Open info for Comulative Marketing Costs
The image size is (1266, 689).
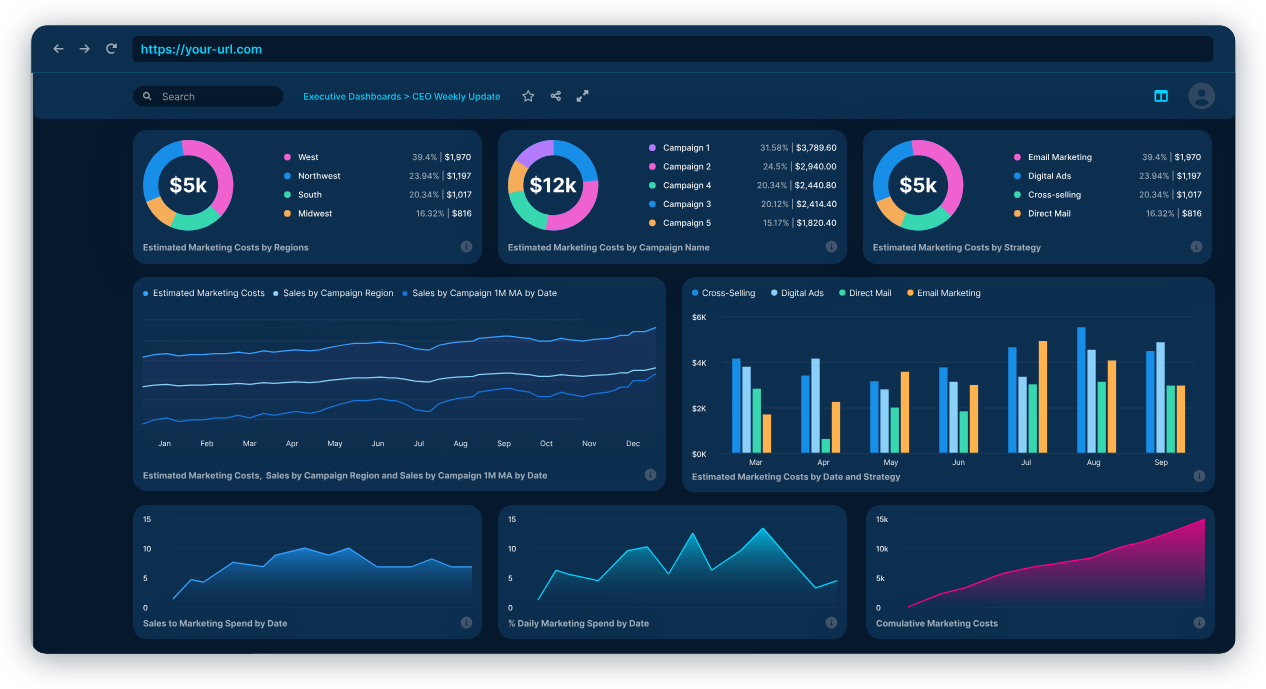click(x=1199, y=623)
